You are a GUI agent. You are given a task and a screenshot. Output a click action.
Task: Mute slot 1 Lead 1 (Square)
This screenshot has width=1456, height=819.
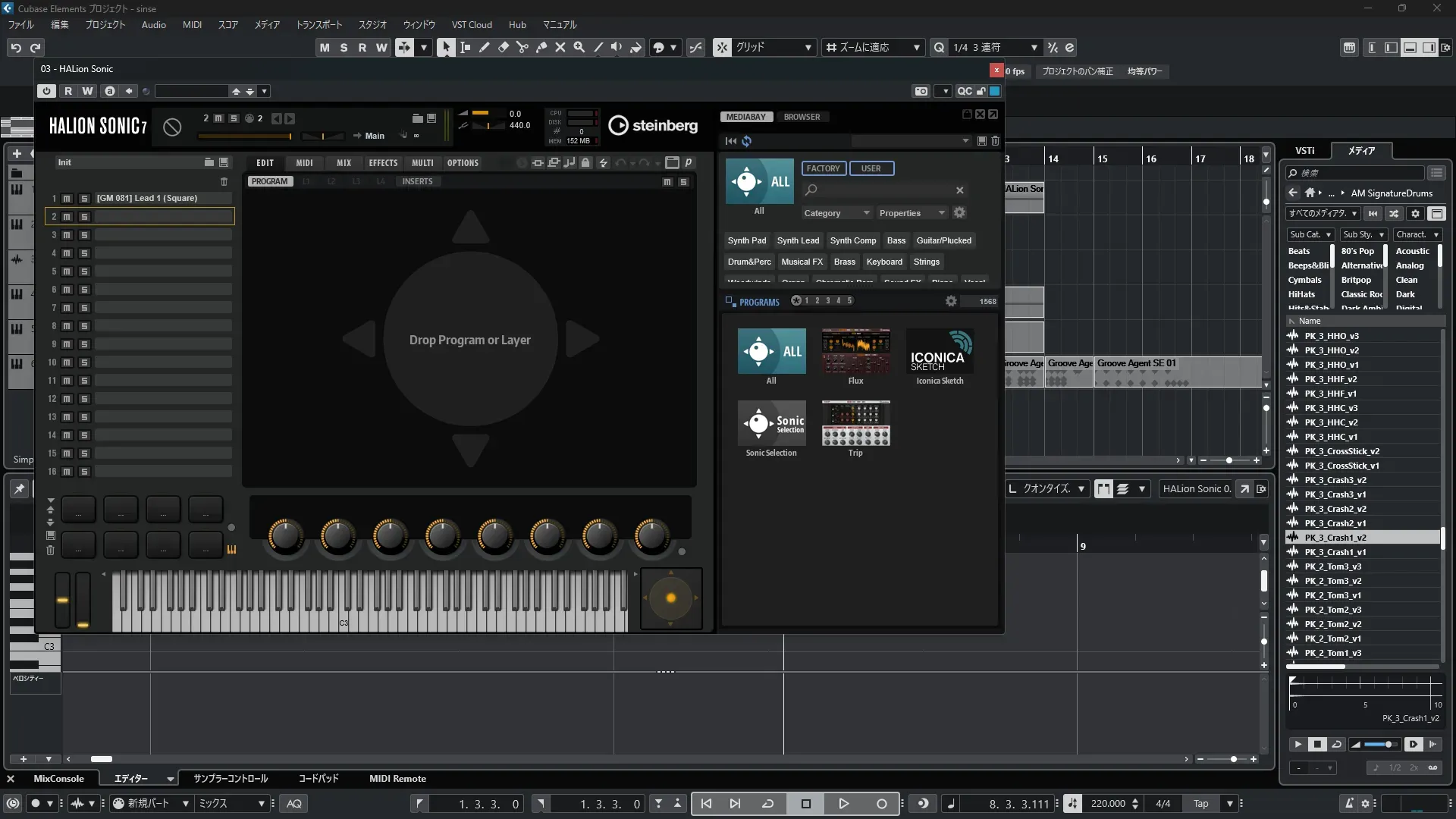click(67, 199)
